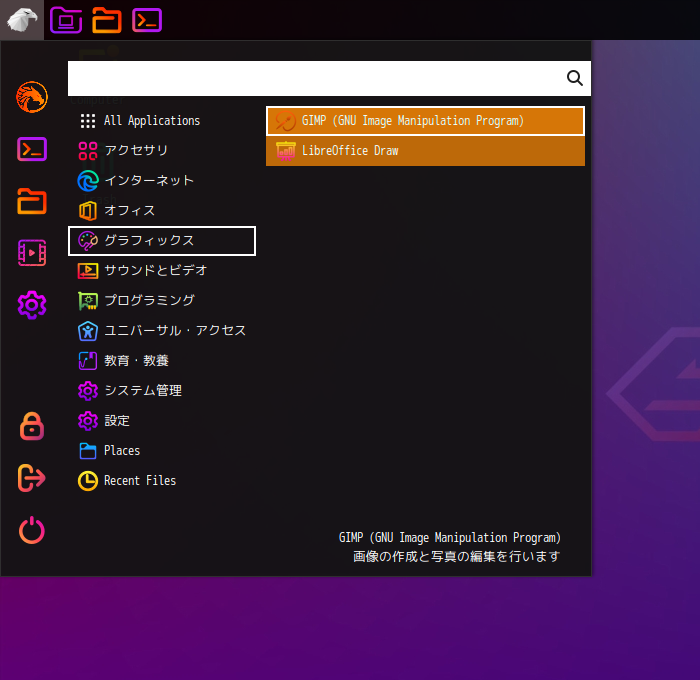
Task: Open the settings gear in the favorites sidebar
Action: point(32,305)
